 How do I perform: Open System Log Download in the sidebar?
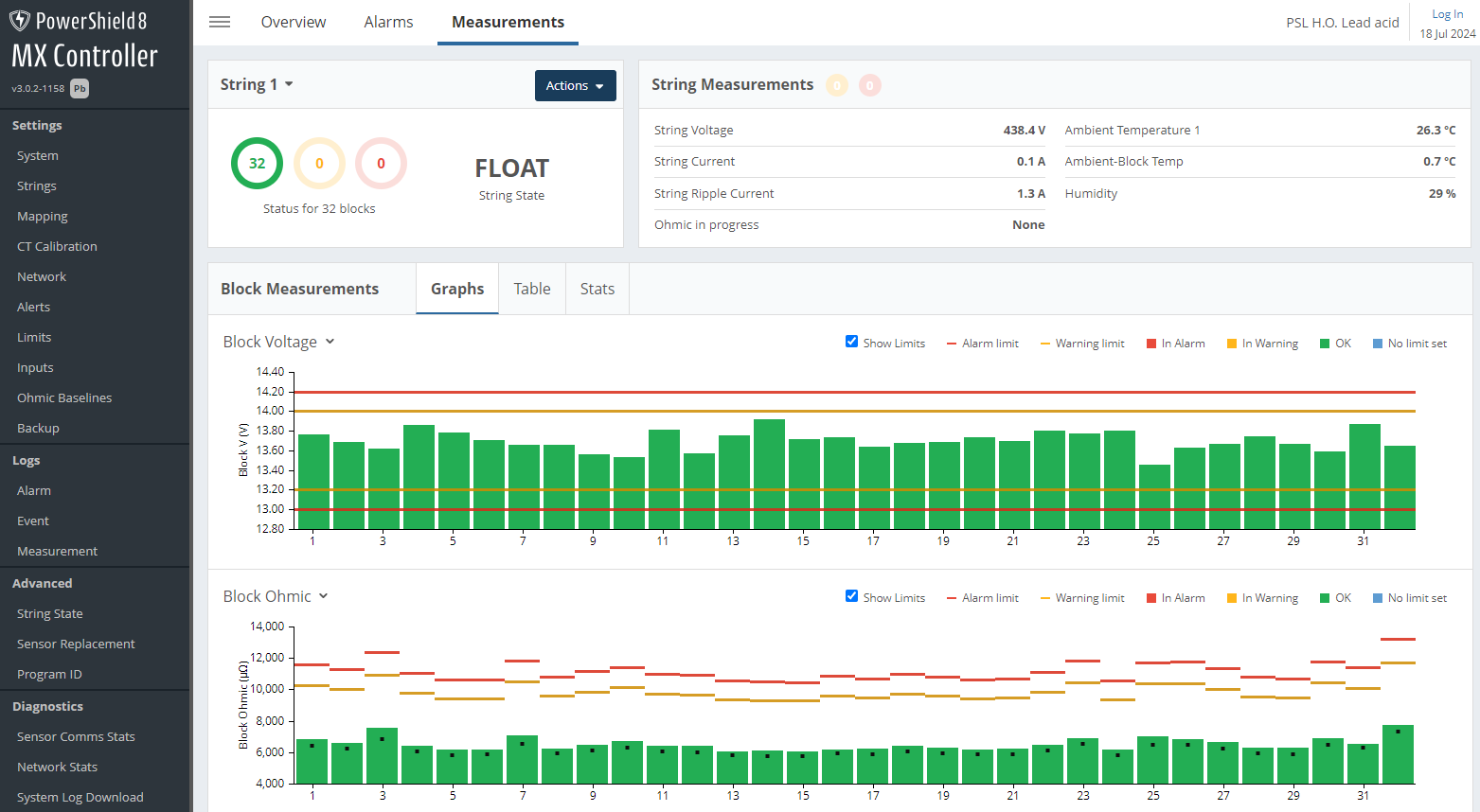click(x=81, y=796)
